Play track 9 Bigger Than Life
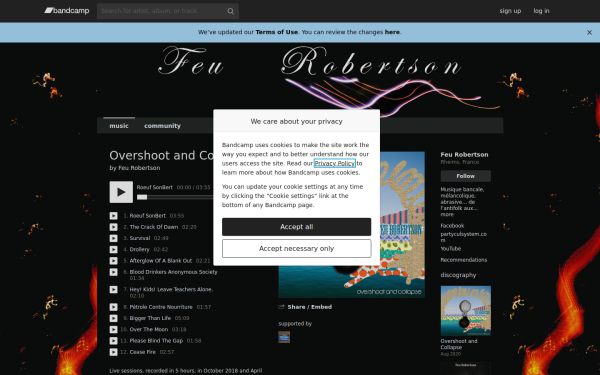The width and height of the screenshot is (600, 375). coord(114,318)
